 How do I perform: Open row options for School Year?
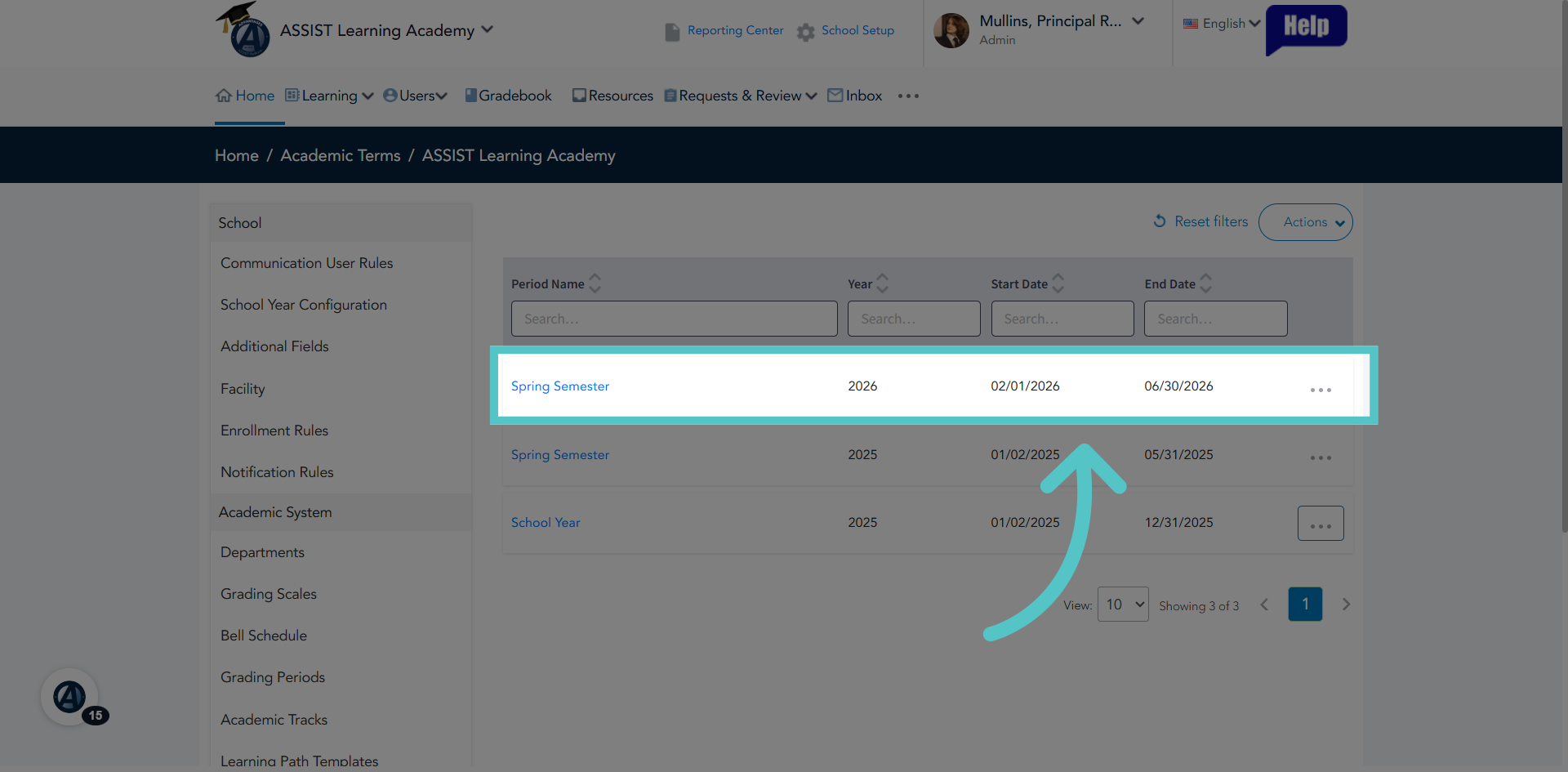(1321, 524)
